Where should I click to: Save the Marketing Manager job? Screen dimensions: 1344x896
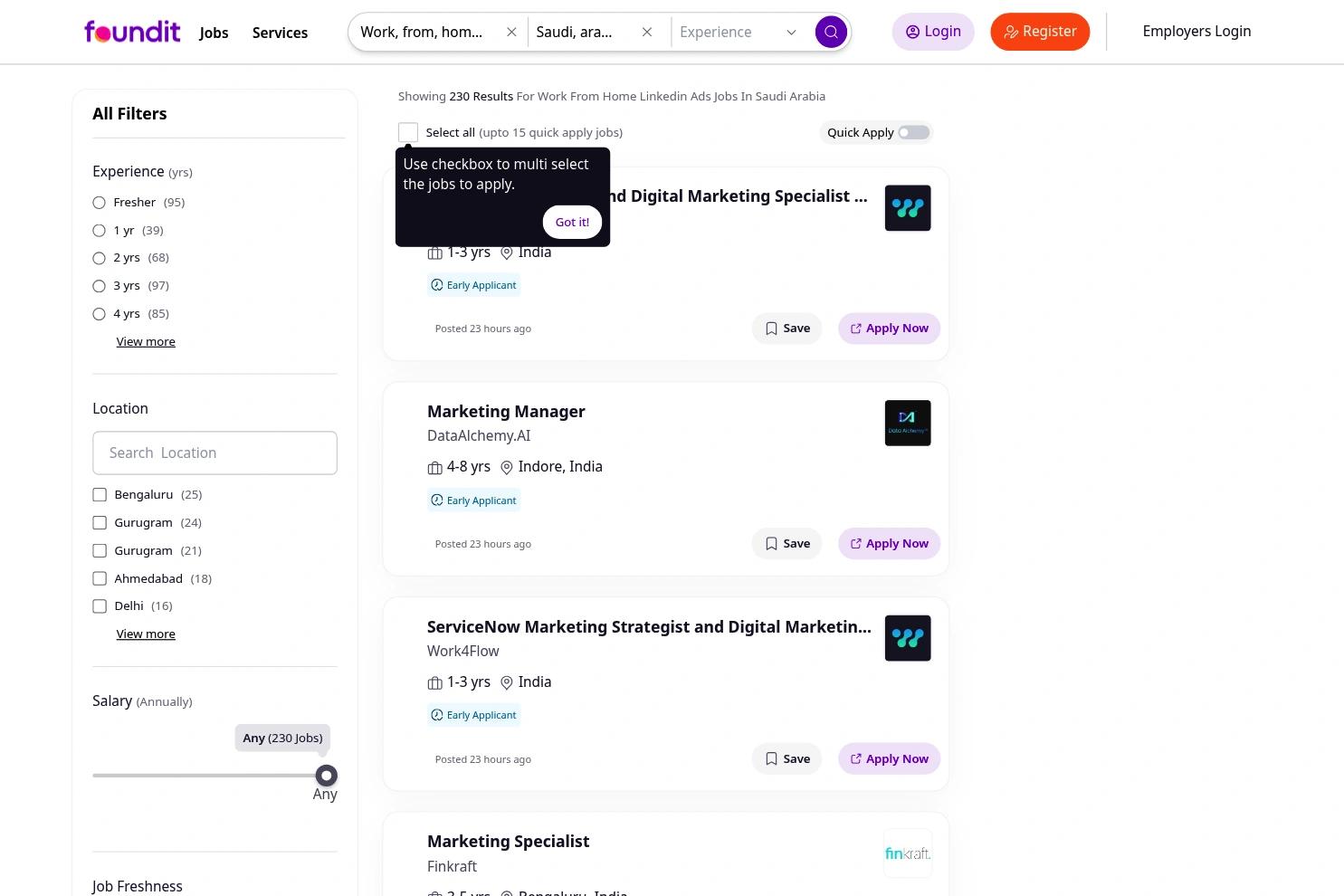(x=786, y=543)
